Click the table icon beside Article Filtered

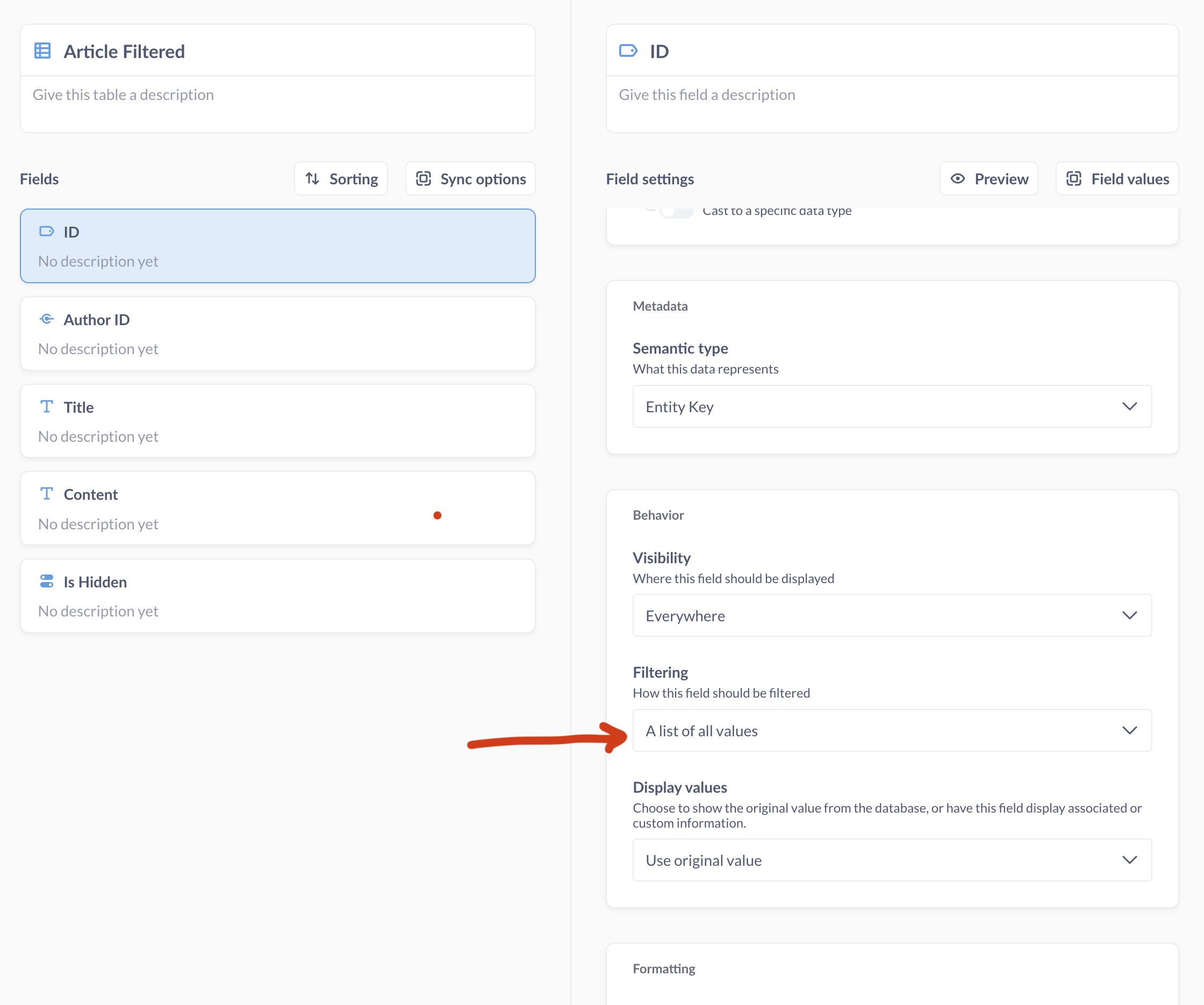pyautogui.click(x=42, y=51)
